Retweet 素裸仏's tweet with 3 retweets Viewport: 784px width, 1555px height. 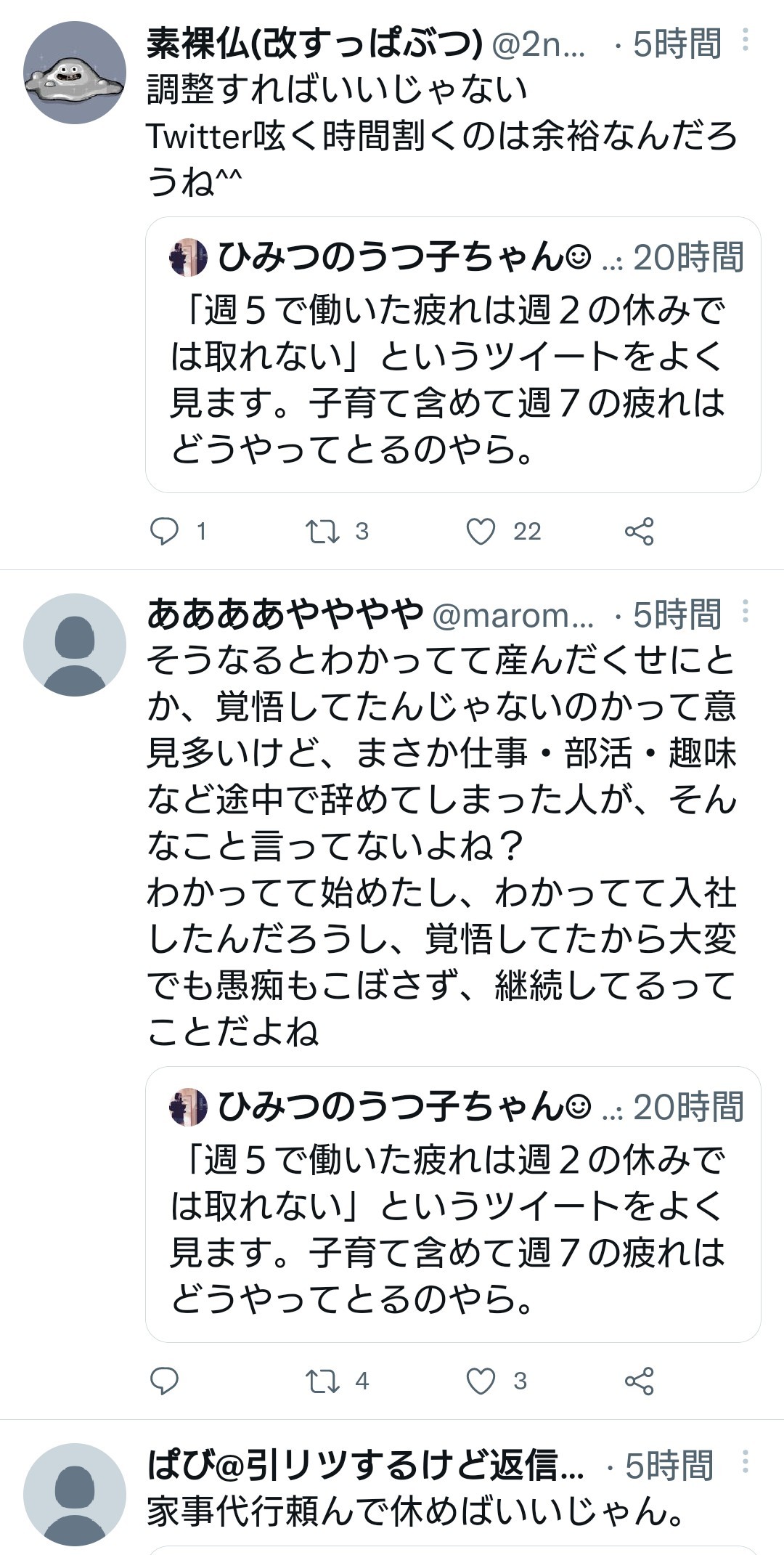click(322, 532)
